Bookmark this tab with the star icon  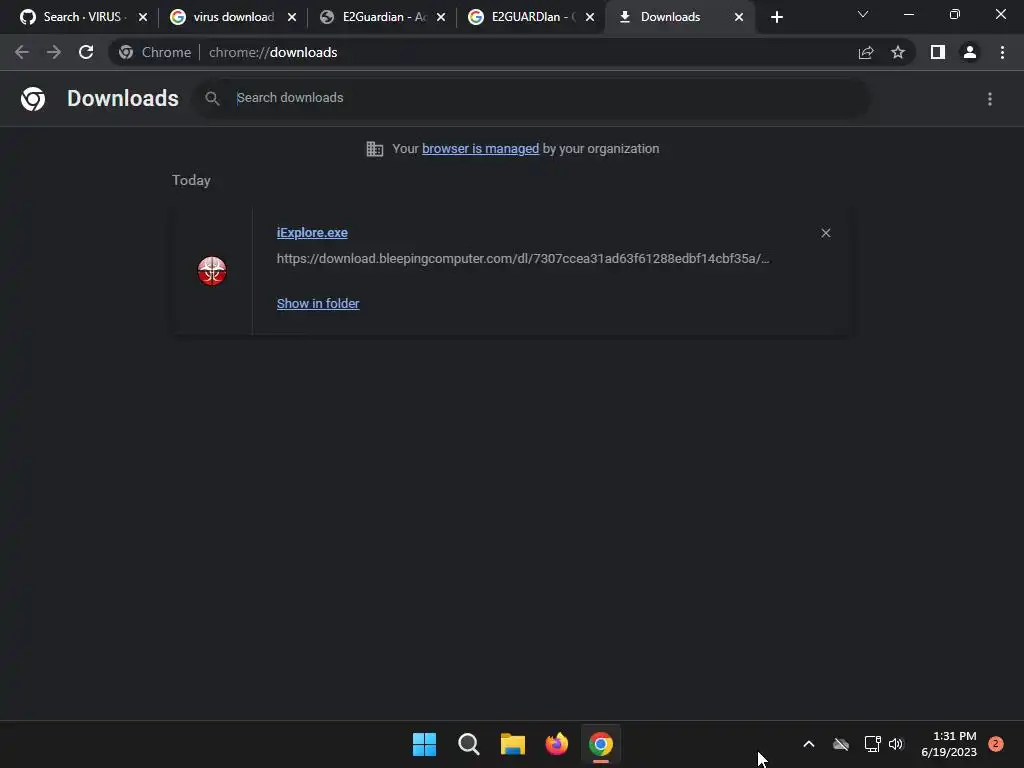(898, 52)
